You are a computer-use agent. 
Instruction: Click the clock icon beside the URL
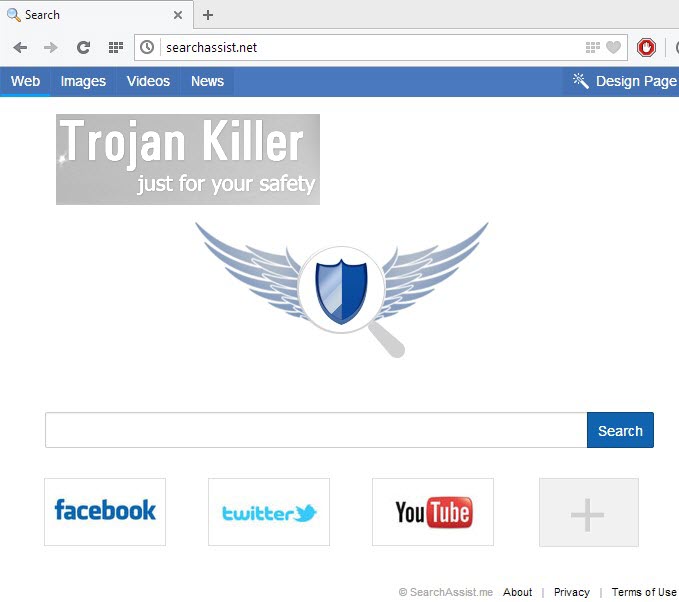tap(147, 47)
